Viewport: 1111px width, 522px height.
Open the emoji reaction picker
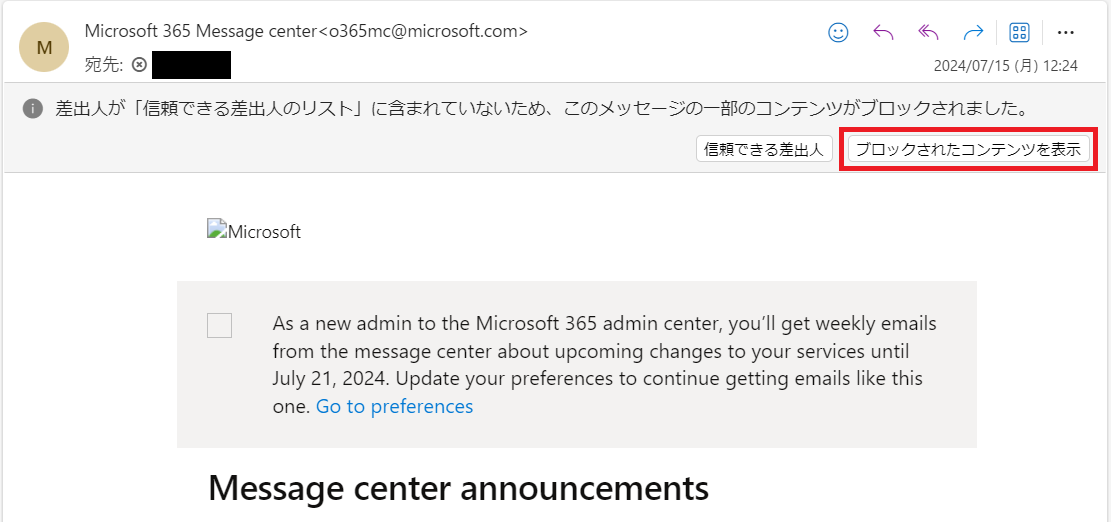coord(838,32)
